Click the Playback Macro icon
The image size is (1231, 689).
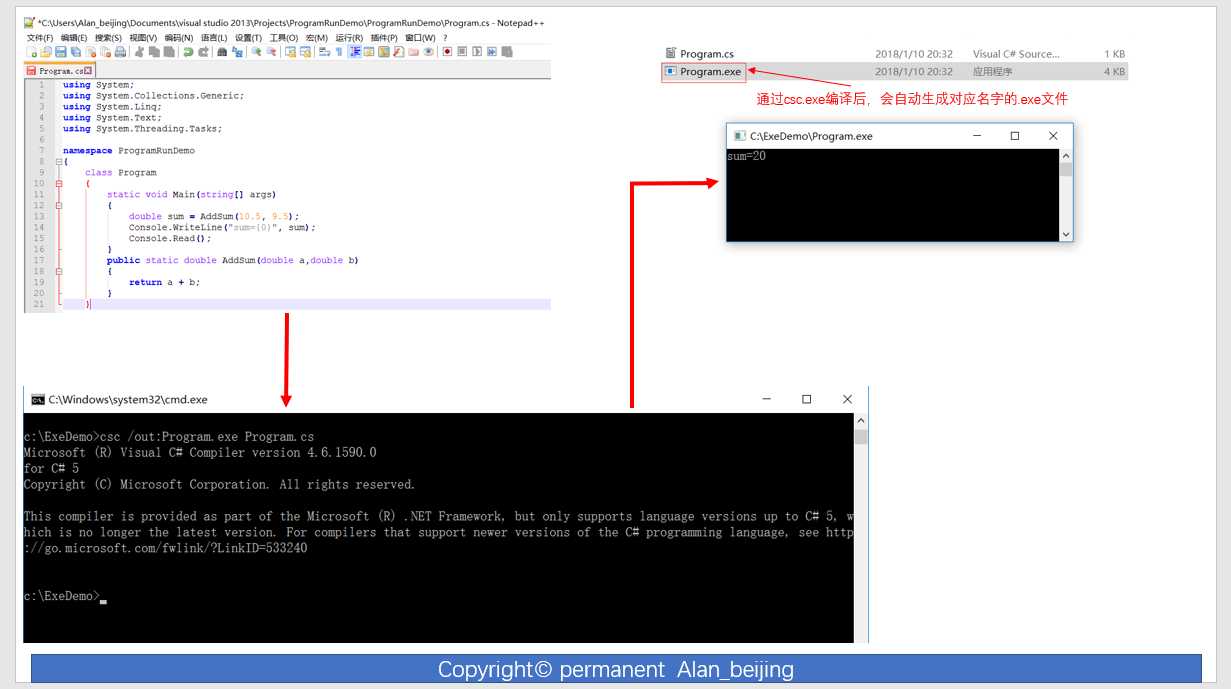point(477,51)
